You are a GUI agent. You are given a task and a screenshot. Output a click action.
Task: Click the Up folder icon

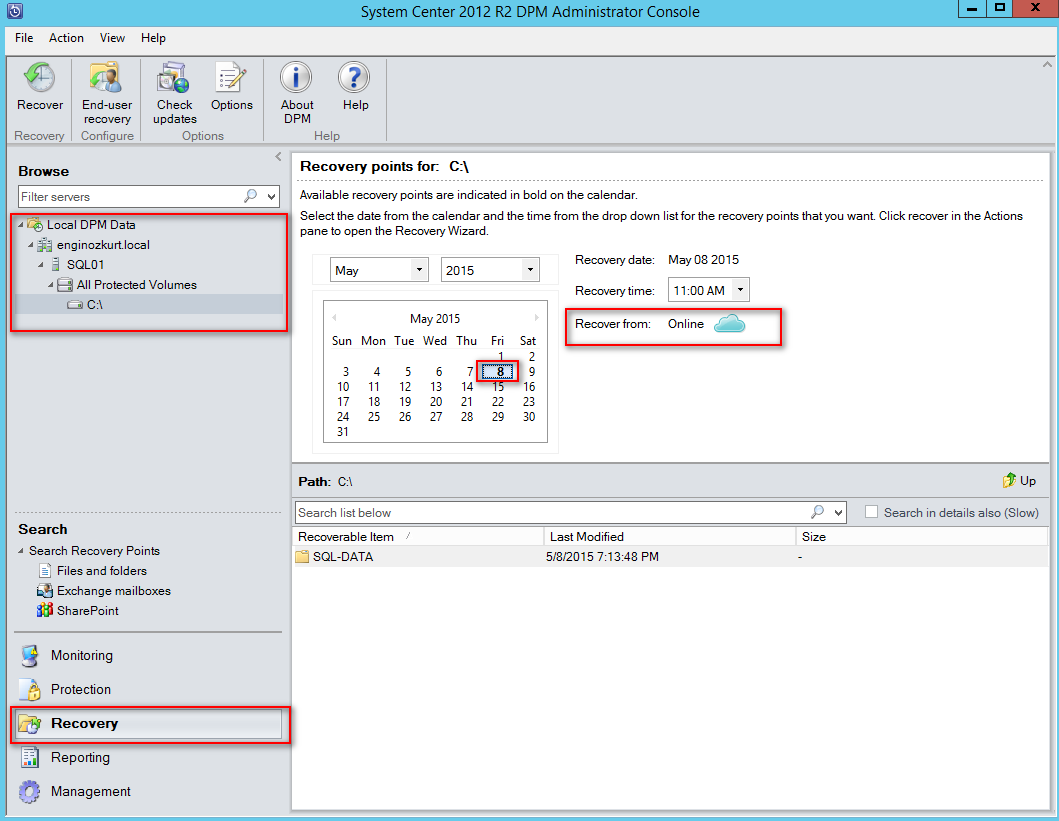1011,481
